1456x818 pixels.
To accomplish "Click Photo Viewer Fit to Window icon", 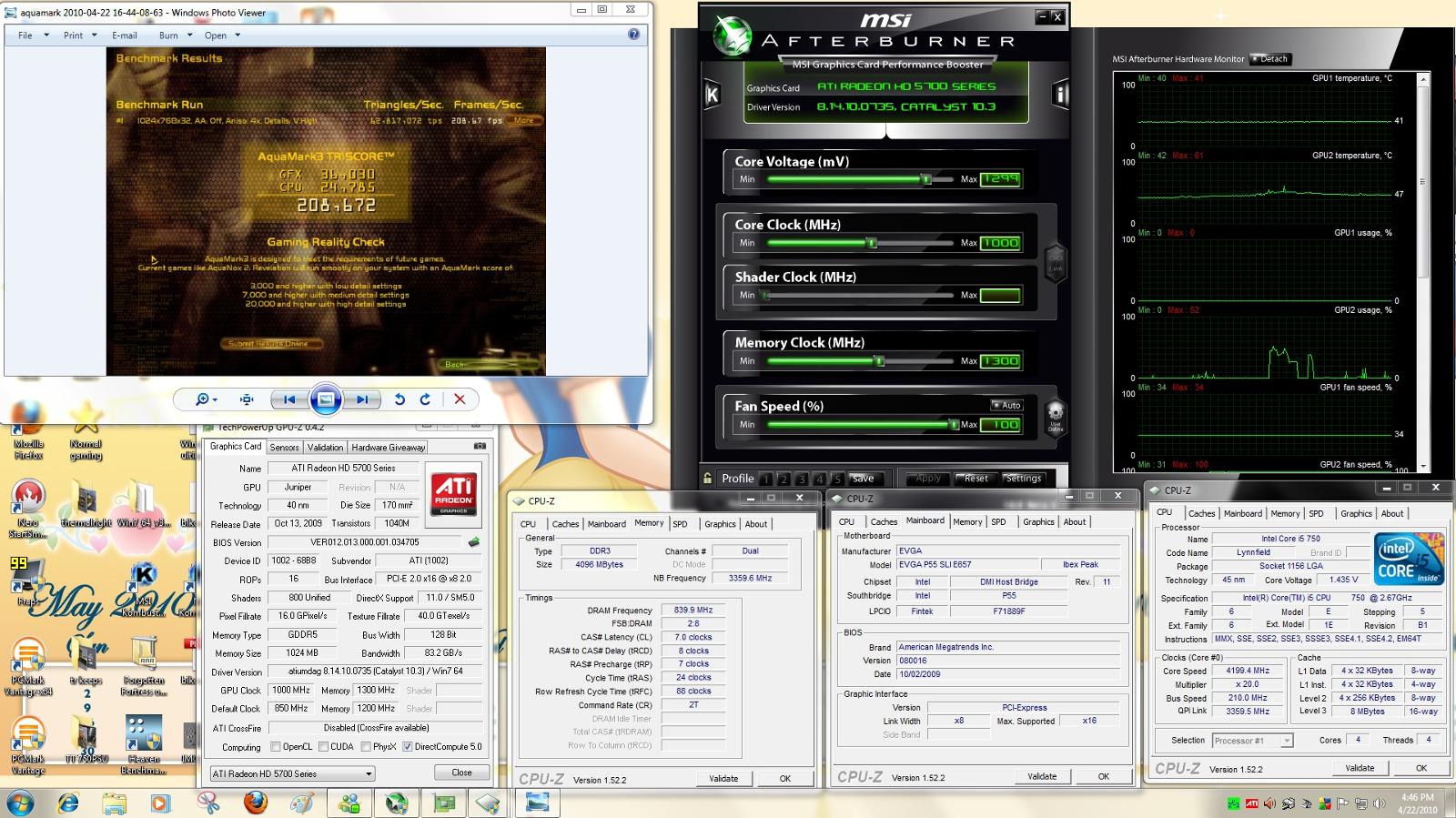I will pos(247,399).
